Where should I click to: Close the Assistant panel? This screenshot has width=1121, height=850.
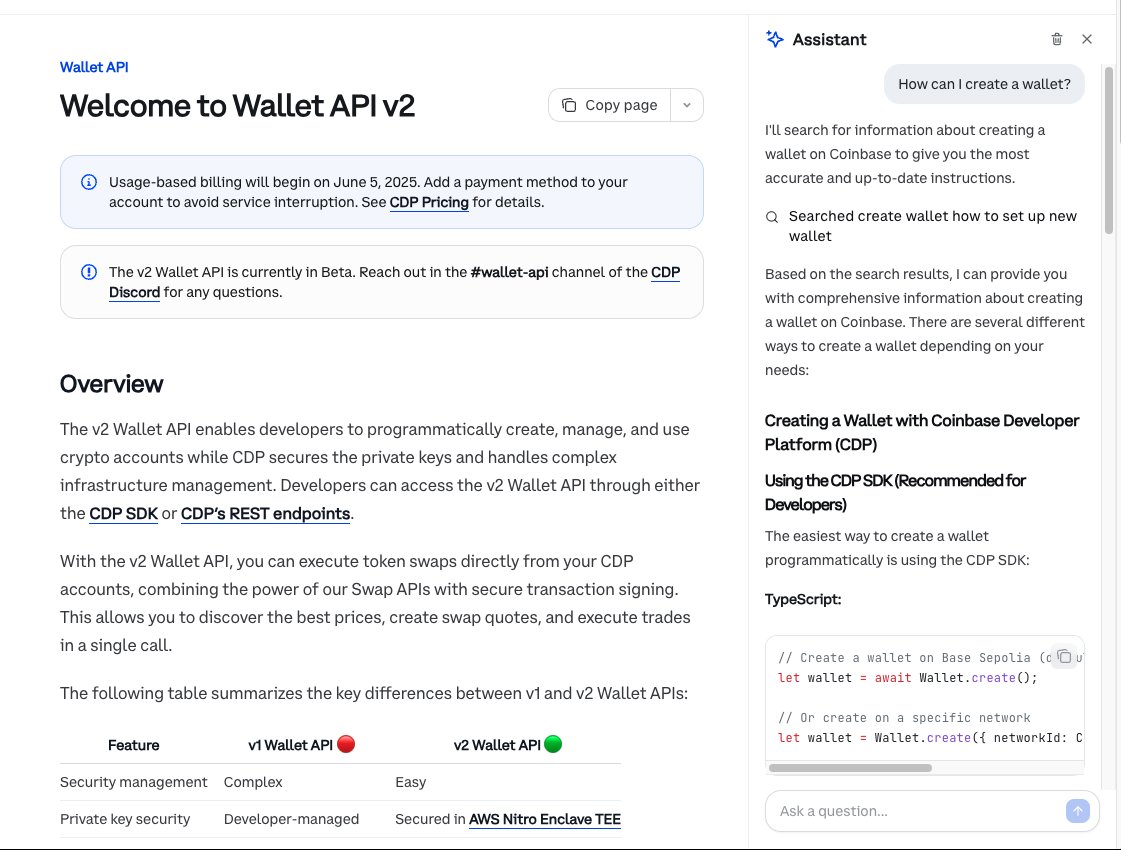click(1087, 39)
